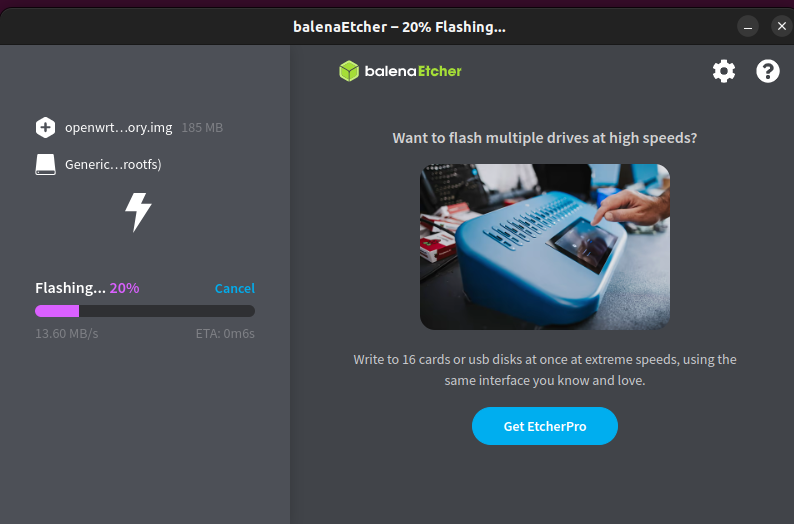The height and width of the screenshot is (524, 794).
Task: Close the balenaEtcher window
Action: coord(781,26)
